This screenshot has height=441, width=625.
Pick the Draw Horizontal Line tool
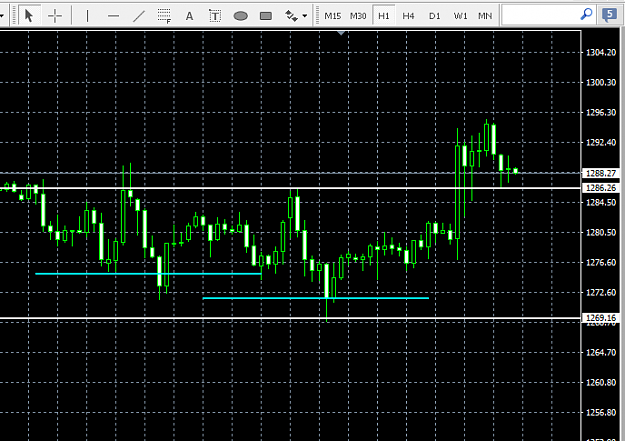[x=114, y=16]
